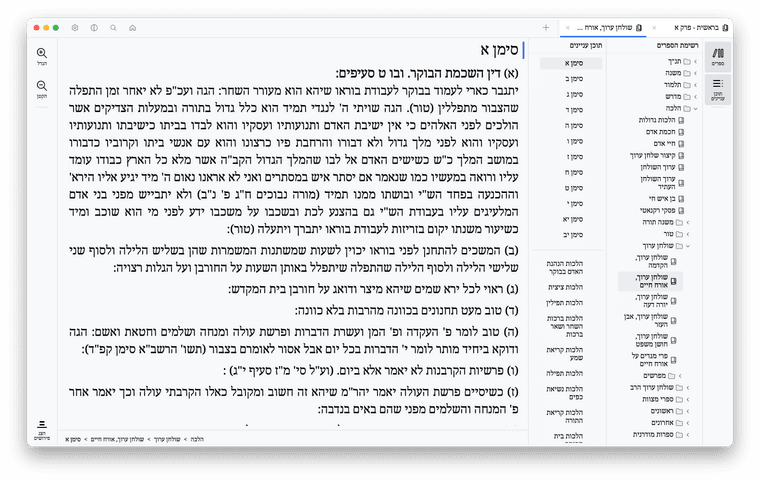Toggle the תוכן עניינים sidebar panel button
This screenshot has height=482, width=760.
pyautogui.click(x=717, y=89)
